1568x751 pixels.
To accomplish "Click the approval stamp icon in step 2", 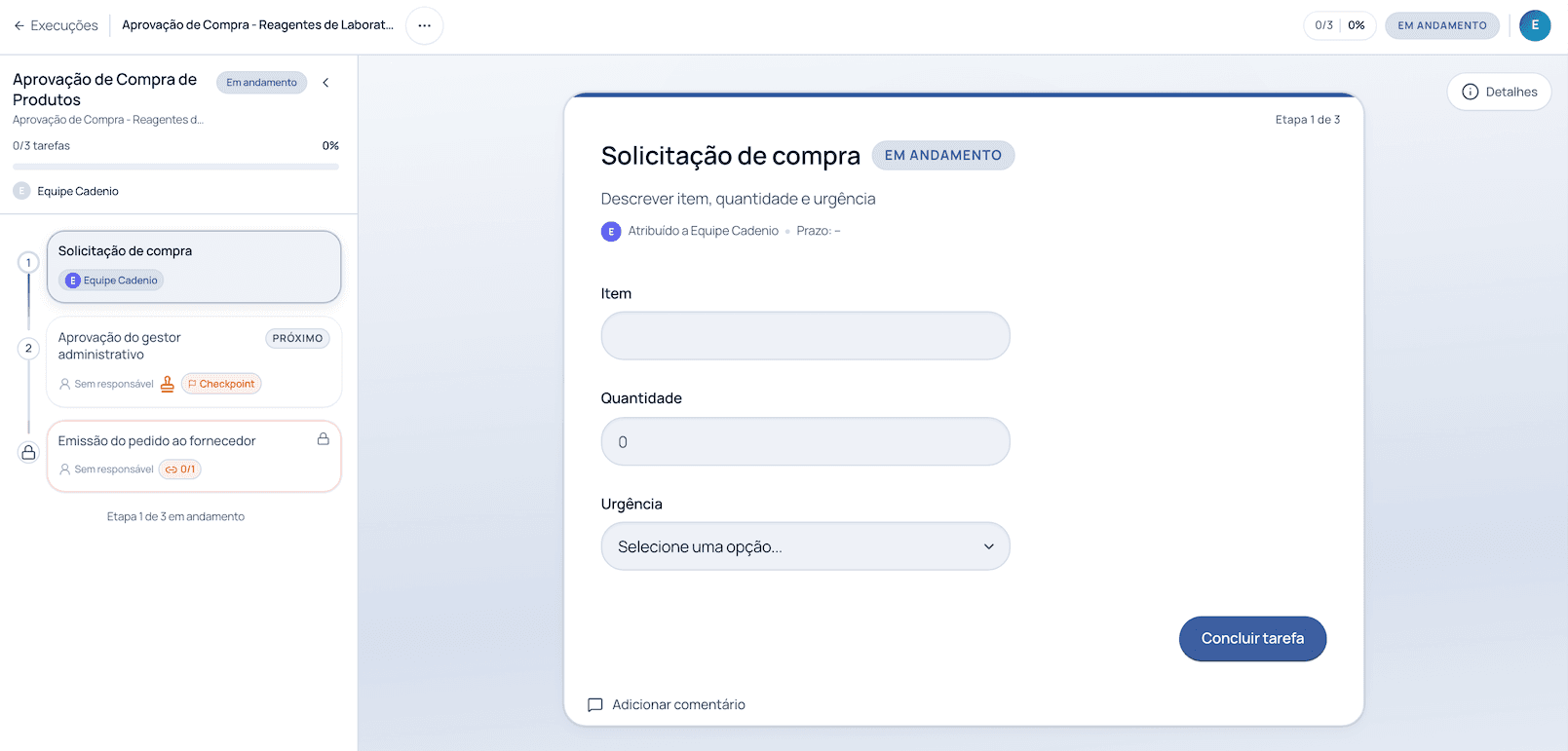I will click(x=168, y=384).
